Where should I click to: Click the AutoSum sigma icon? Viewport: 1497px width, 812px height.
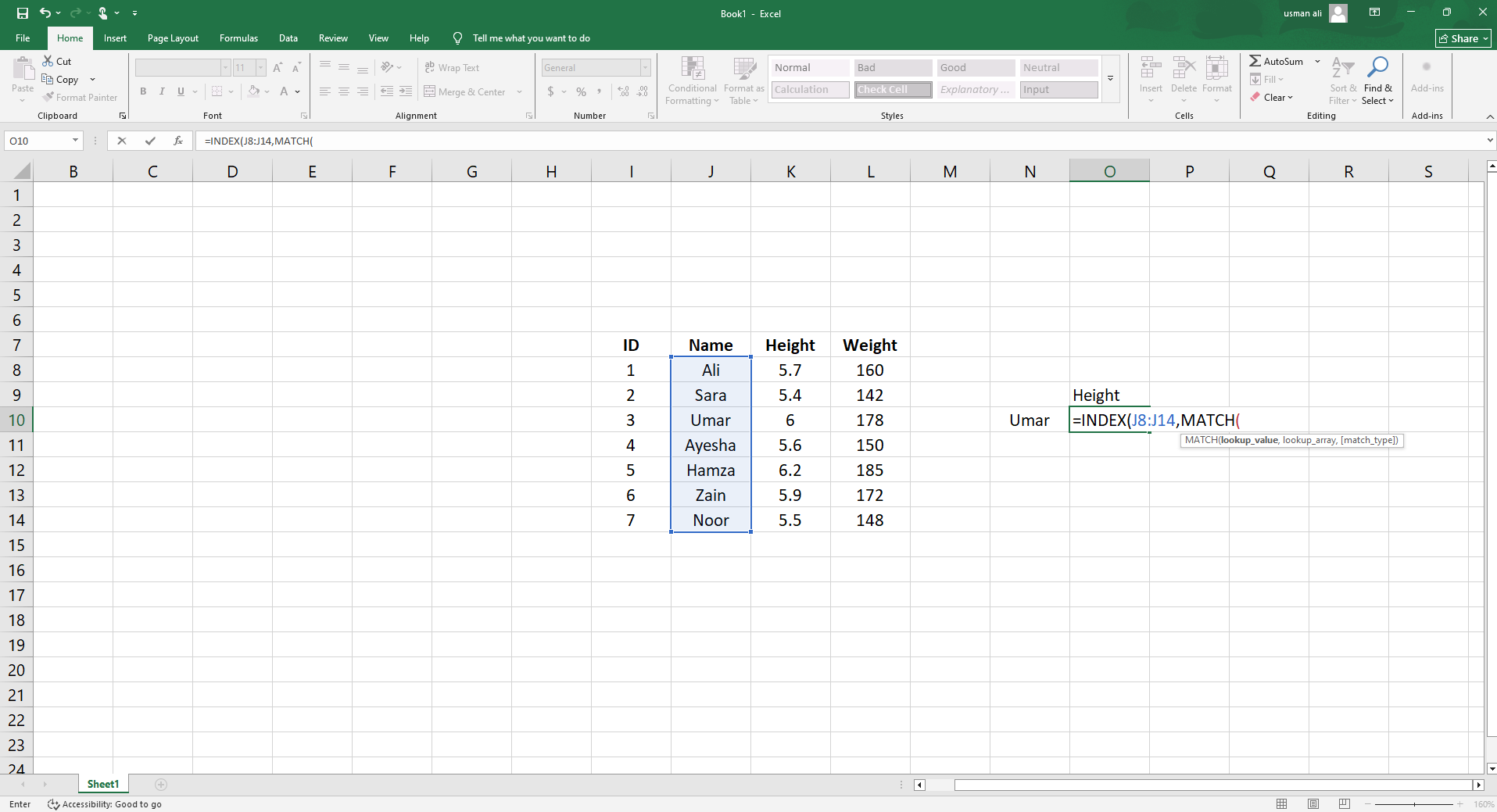(1255, 61)
